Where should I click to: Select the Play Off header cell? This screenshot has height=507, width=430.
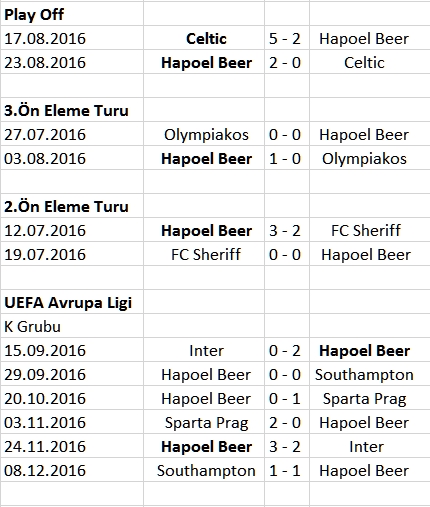pyautogui.click(x=72, y=14)
